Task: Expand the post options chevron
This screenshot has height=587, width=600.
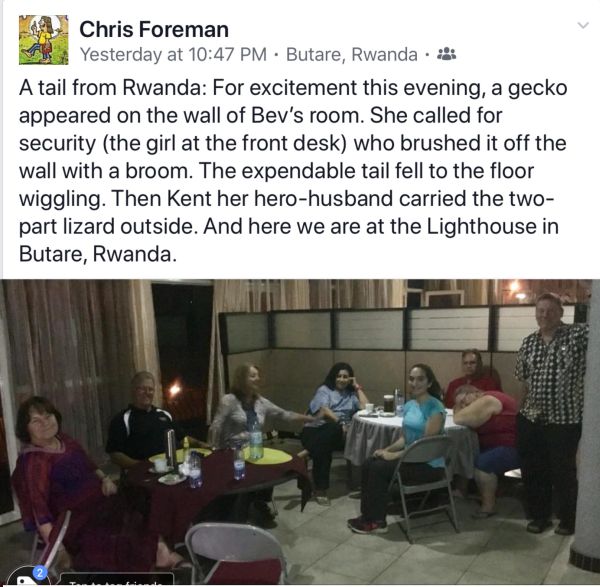Action: pos(583,25)
